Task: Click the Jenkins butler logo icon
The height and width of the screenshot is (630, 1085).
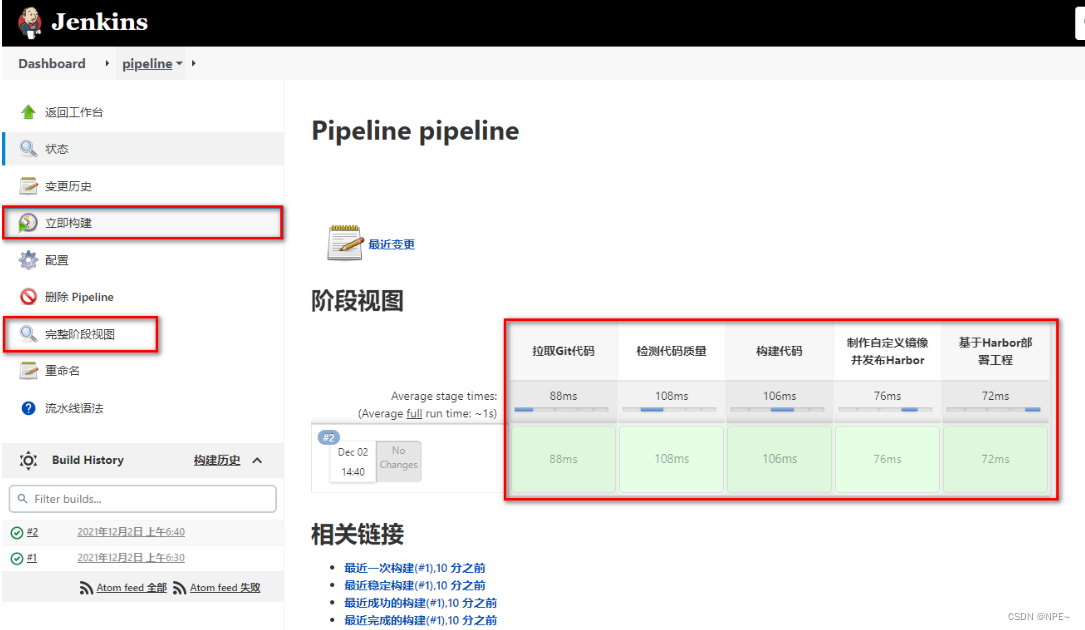Action: [30, 23]
